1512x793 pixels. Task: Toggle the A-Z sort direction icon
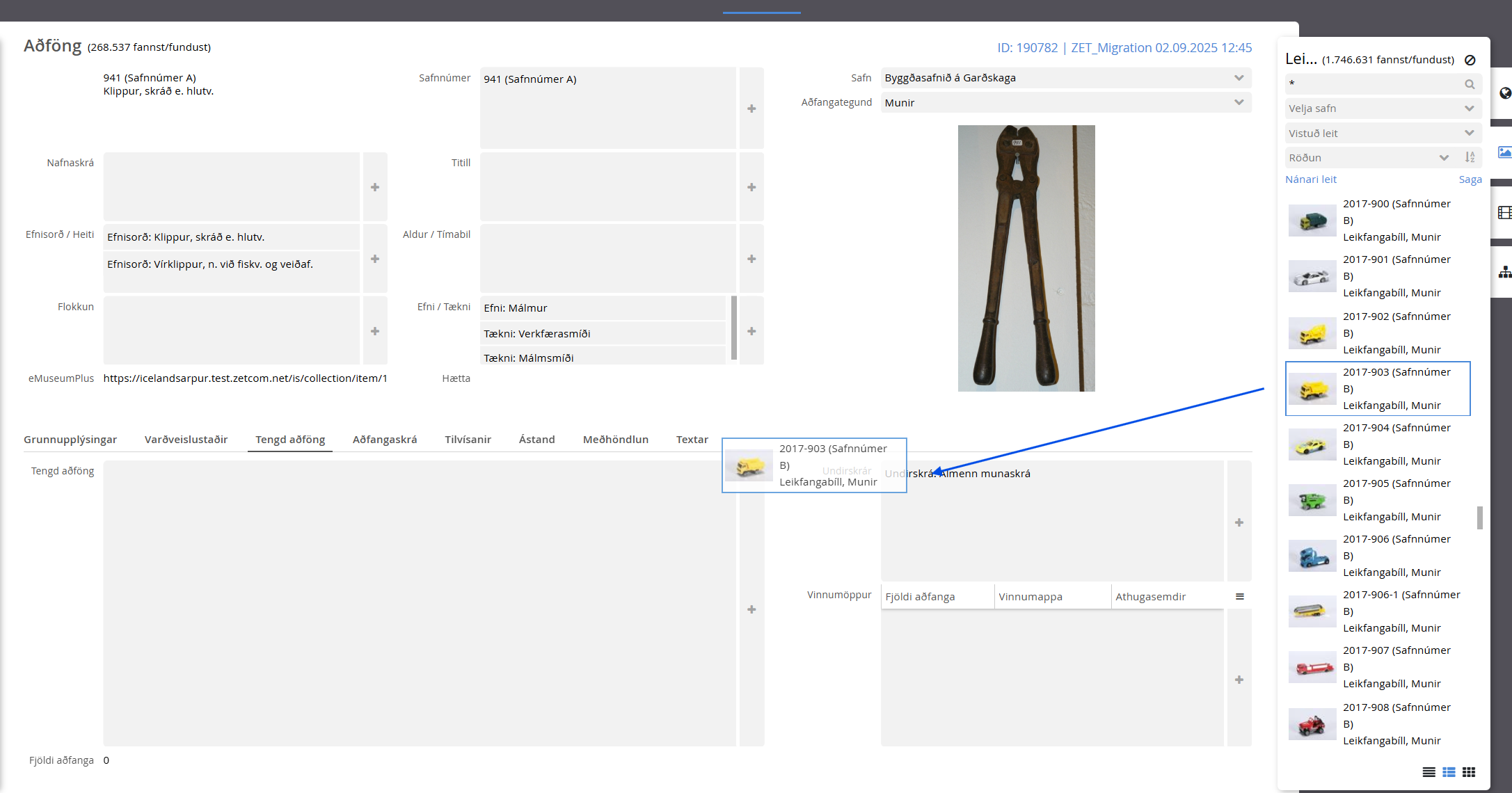pyautogui.click(x=1470, y=158)
